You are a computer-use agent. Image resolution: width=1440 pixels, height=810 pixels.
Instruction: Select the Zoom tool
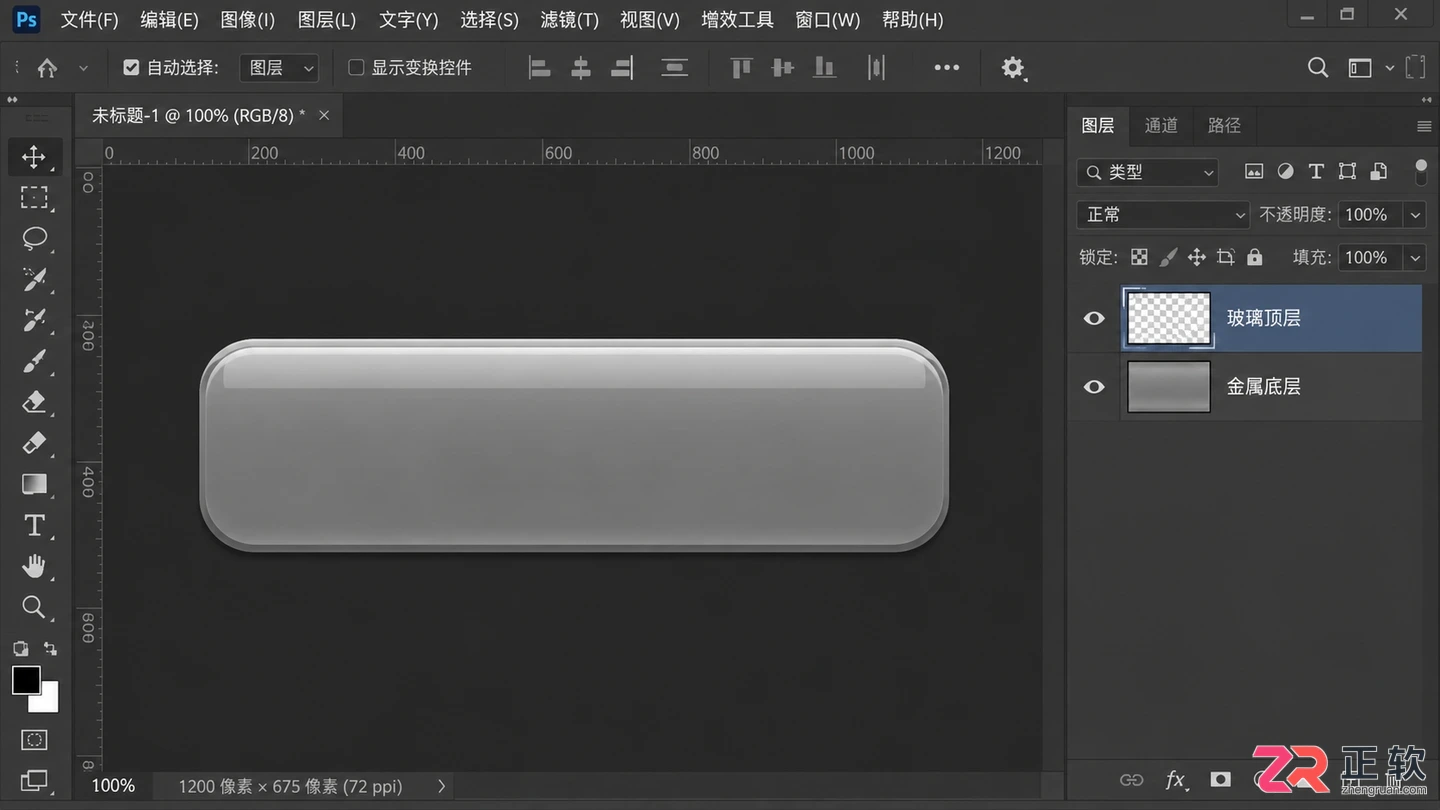(x=34, y=607)
